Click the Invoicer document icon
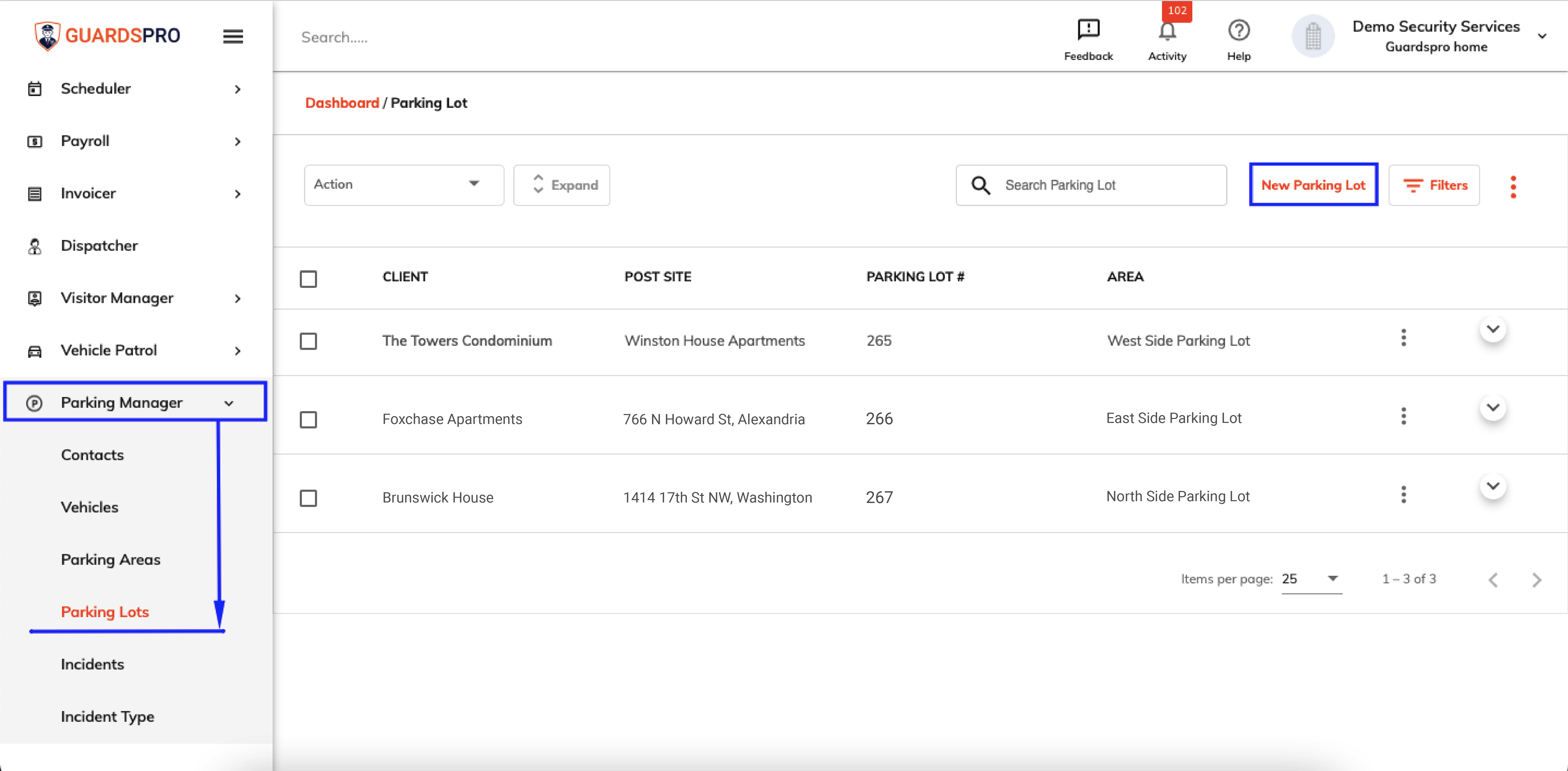This screenshot has width=1568, height=771. 35,194
